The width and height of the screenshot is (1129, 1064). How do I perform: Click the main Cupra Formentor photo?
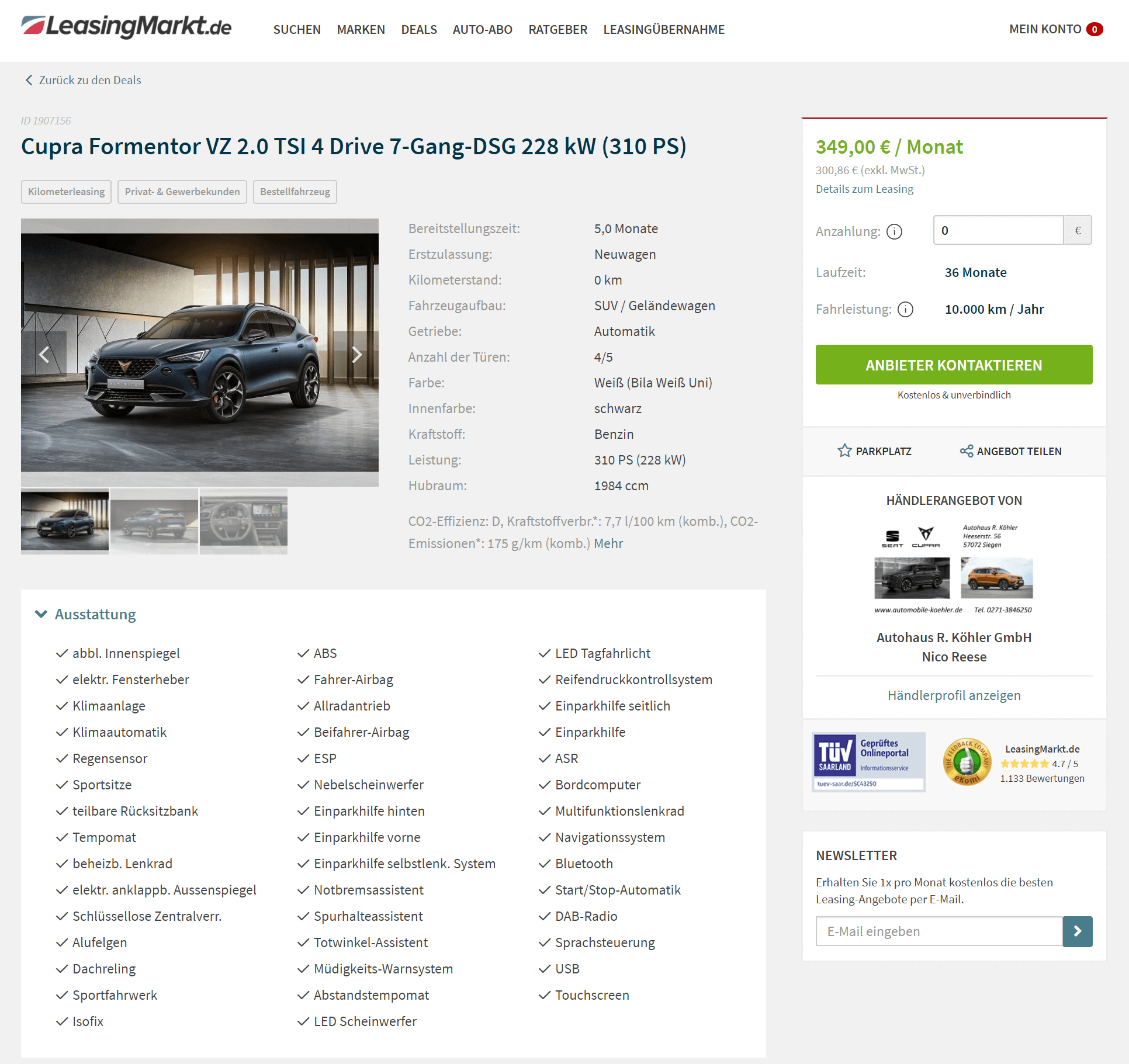pos(200,352)
